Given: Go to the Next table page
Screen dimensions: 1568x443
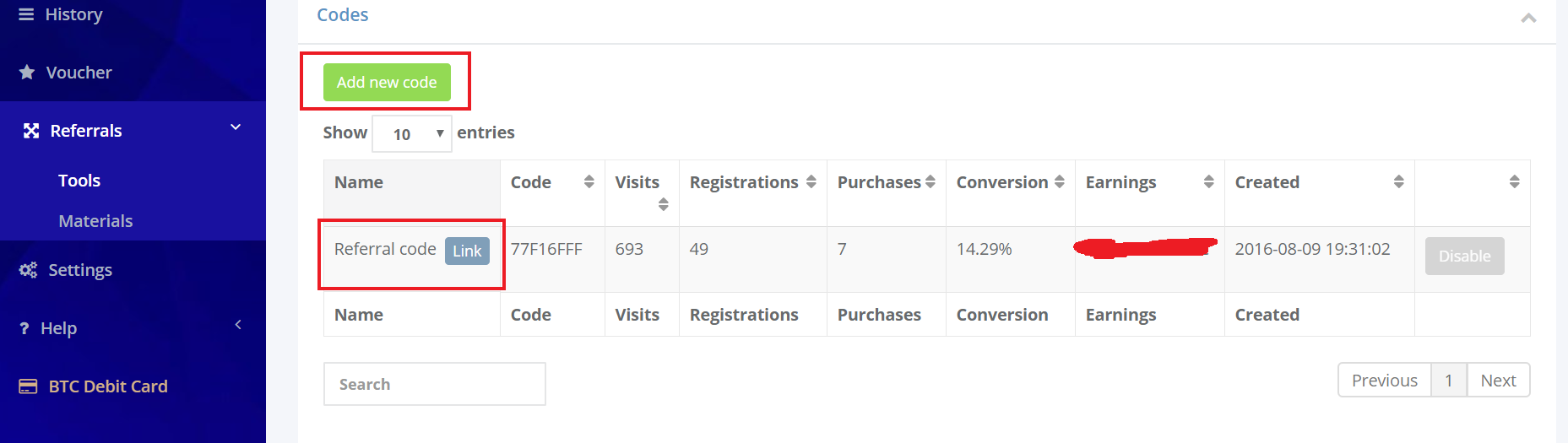Looking at the screenshot, I should 1498,381.
